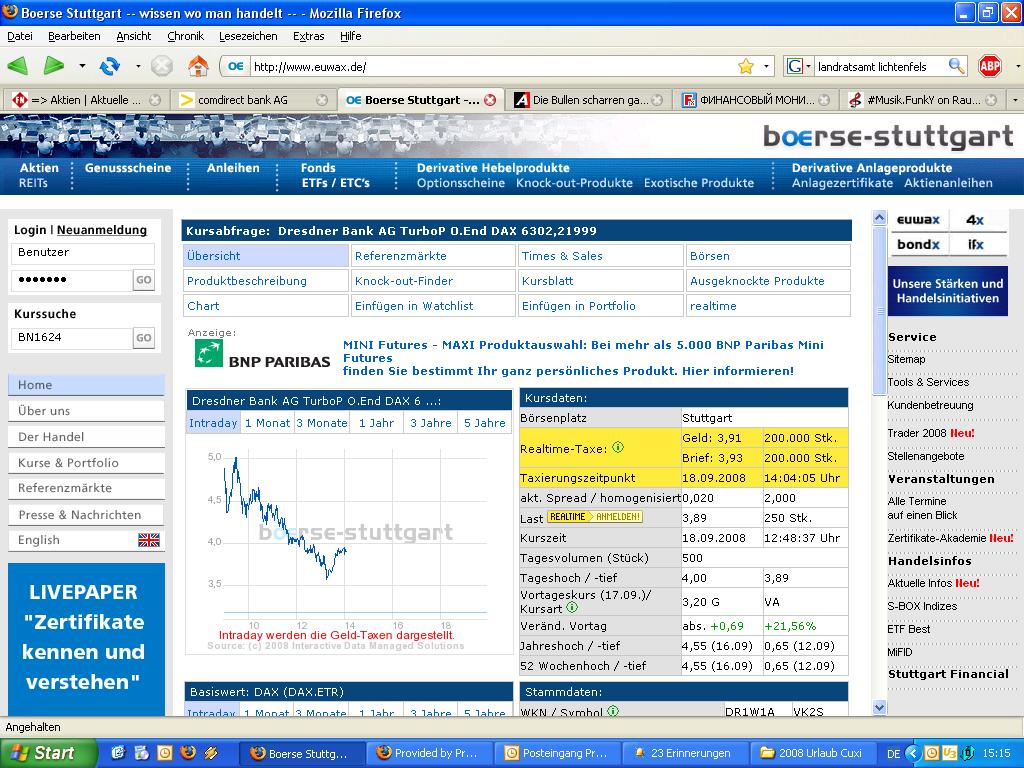This screenshot has height=768, width=1024.
Task: Open the reload button dropdown arrow
Action: (x=138, y=66)
